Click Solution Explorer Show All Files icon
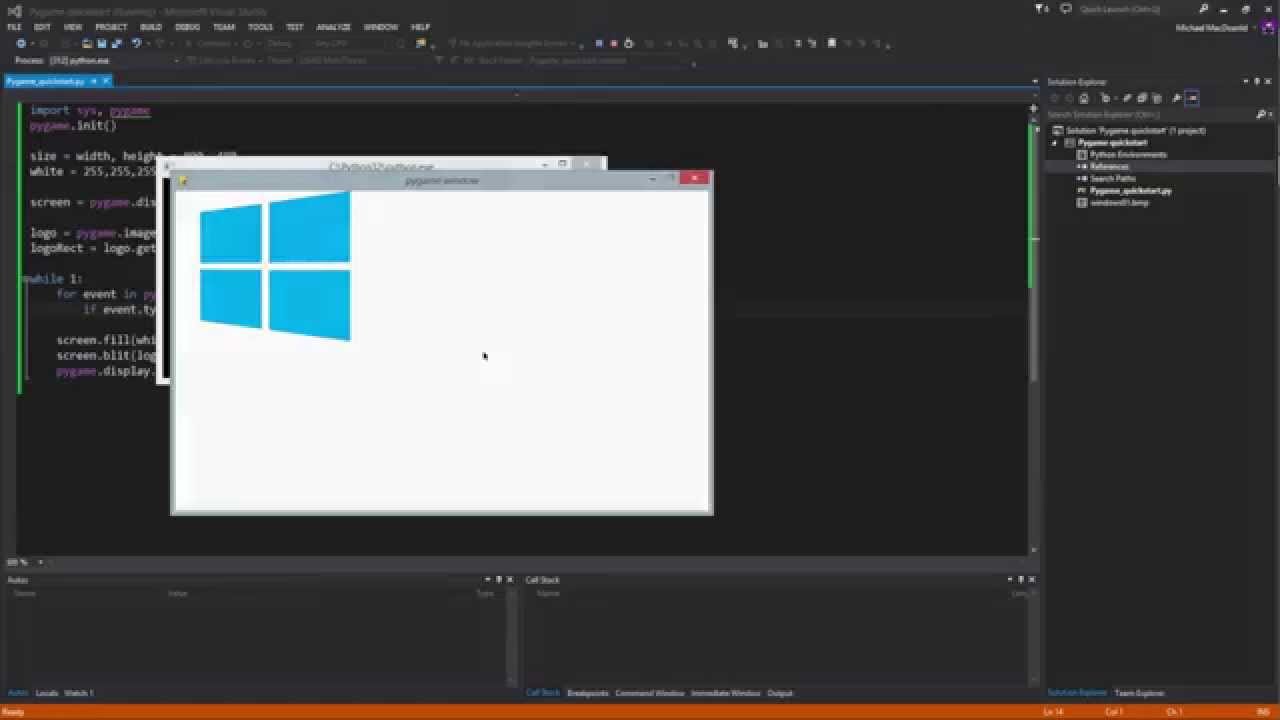1280x720 pixels. 1157,98
